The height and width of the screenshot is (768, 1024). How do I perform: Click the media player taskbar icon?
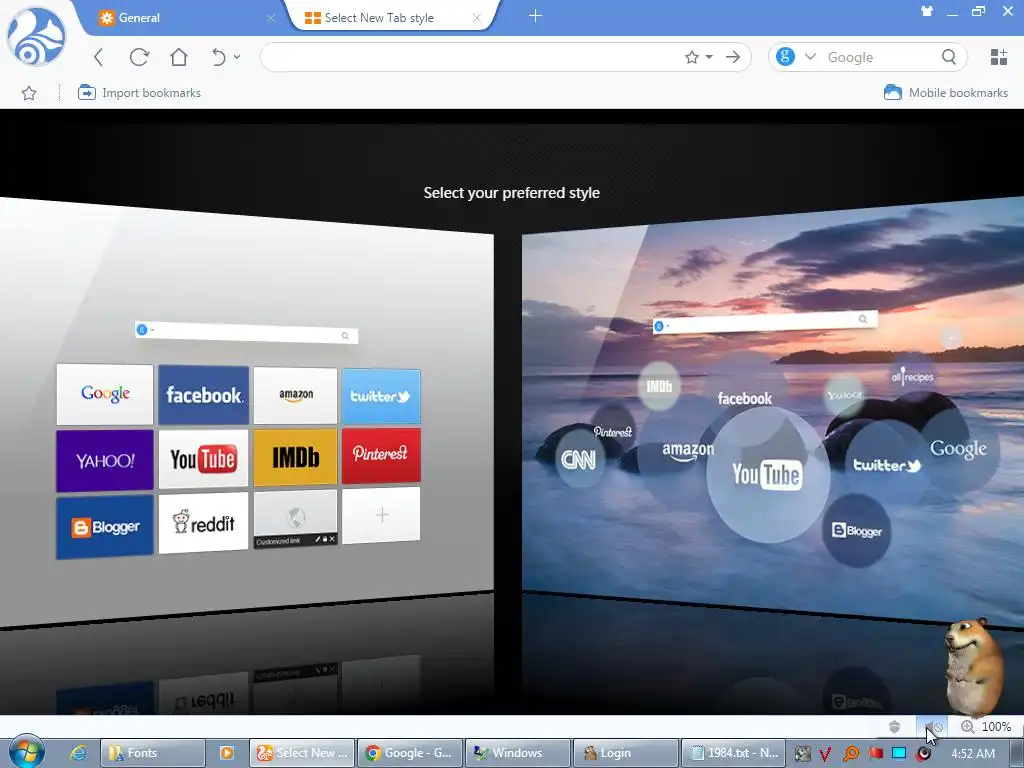(x=227, y=753)
